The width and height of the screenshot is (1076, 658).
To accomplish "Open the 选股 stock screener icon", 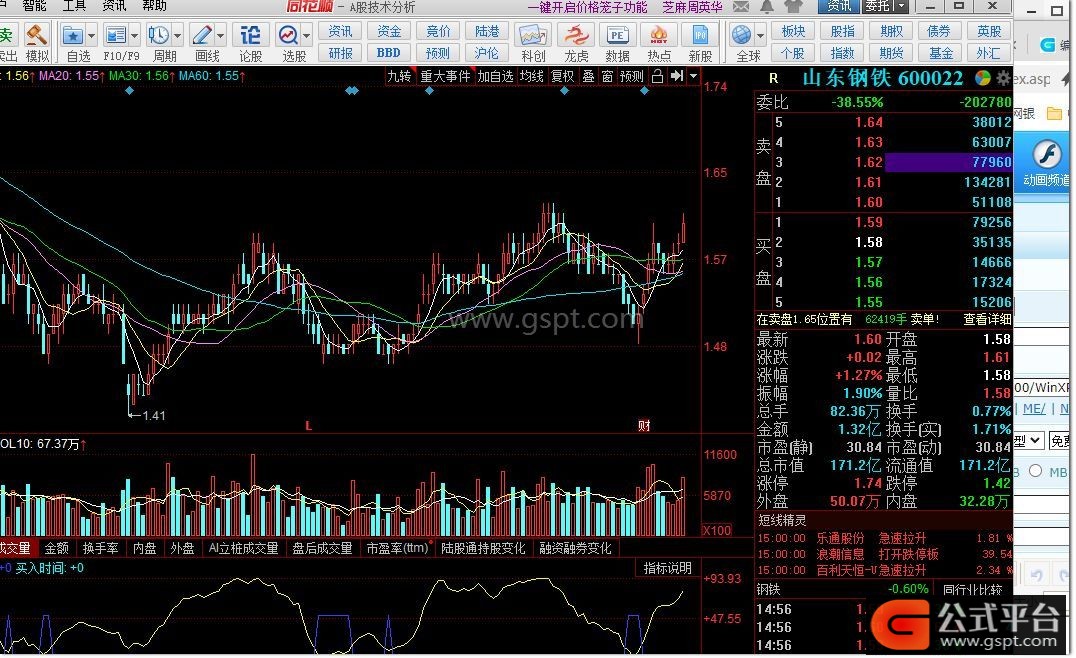I will click(x=288, y=35).
